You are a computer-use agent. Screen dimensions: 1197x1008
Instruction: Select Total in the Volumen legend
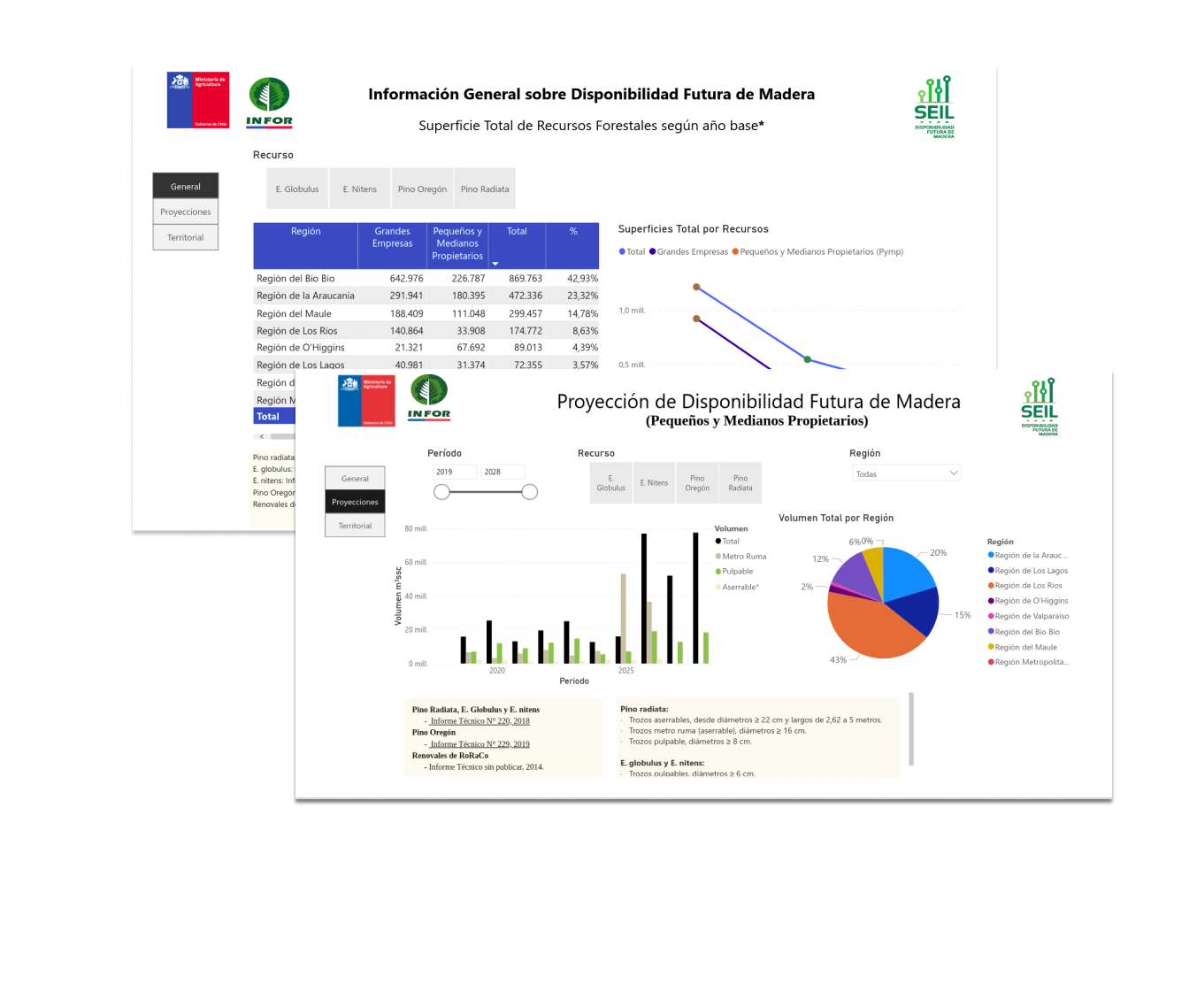(728, 542)
